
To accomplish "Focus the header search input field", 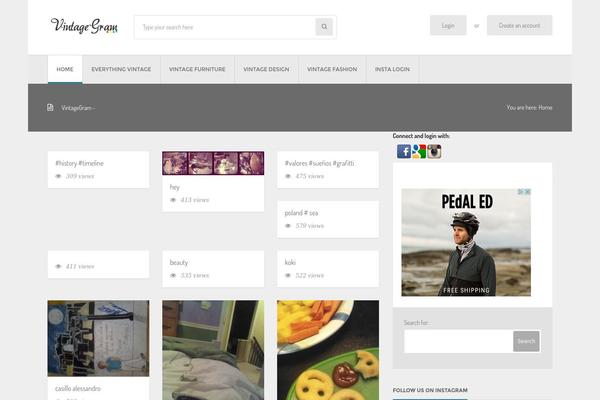I will (225, 27).
